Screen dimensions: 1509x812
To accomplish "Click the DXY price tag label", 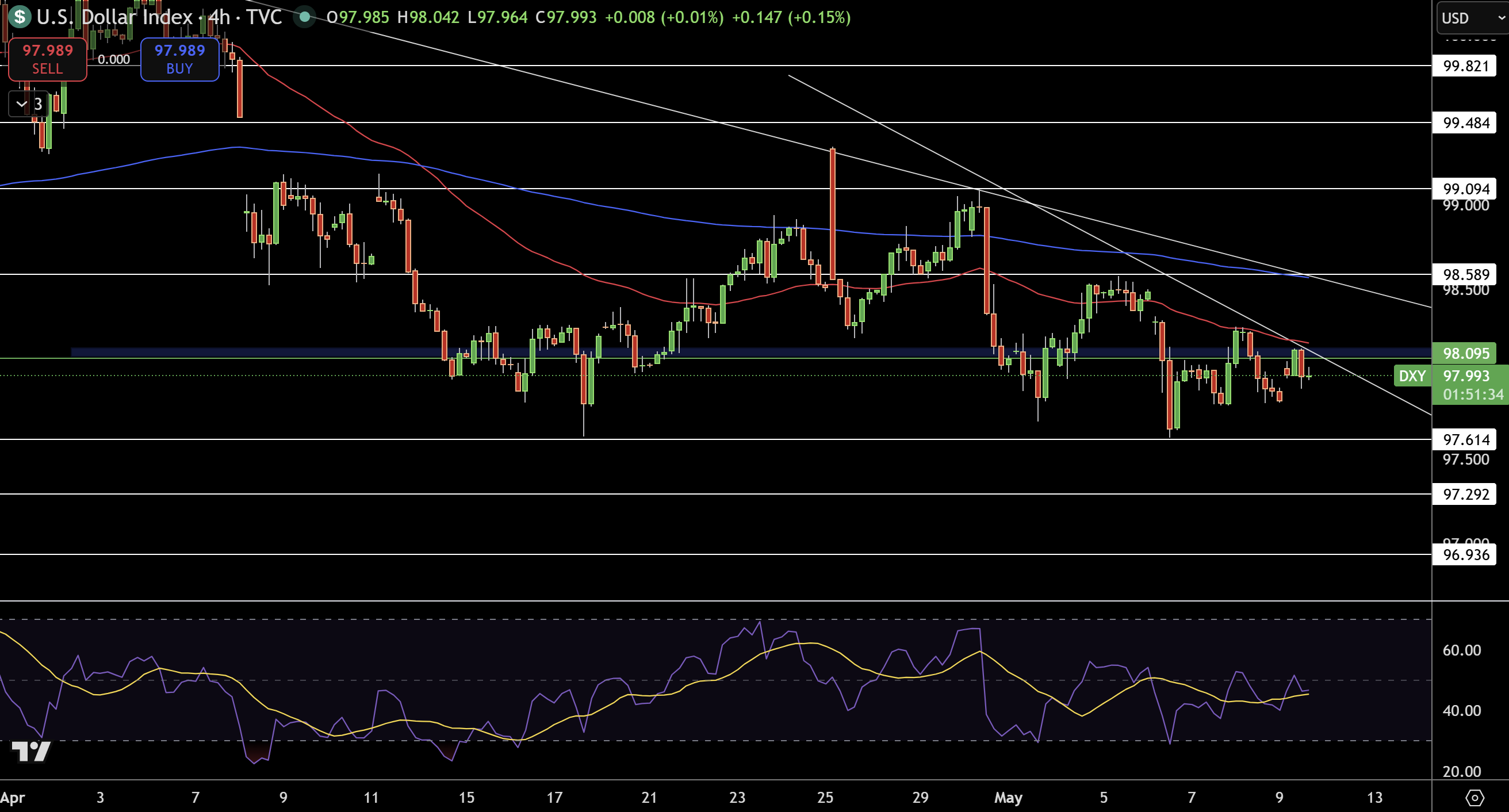I will [x=1412, y=376].
